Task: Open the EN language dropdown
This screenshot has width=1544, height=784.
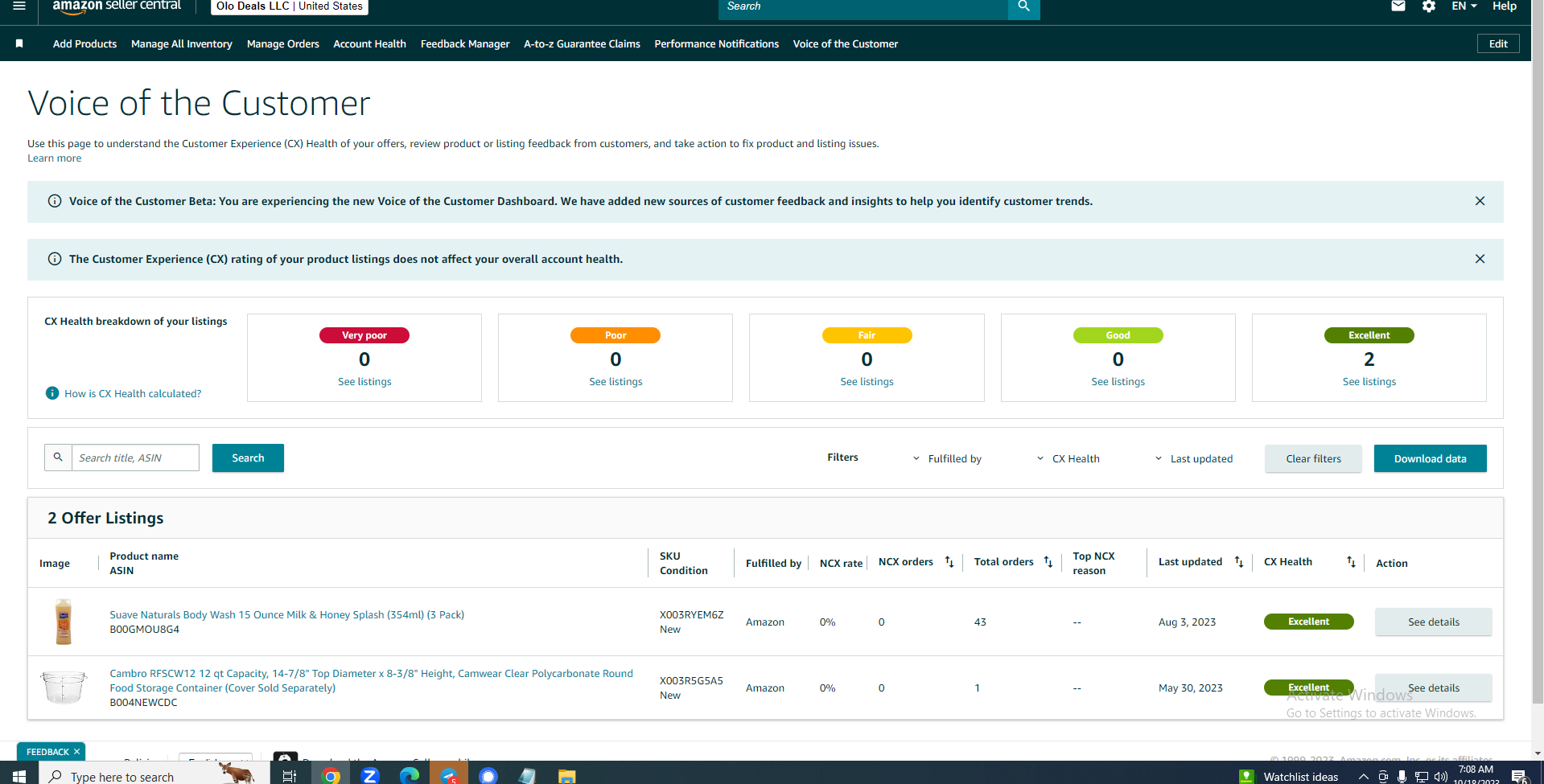Action: (1464, 6)
